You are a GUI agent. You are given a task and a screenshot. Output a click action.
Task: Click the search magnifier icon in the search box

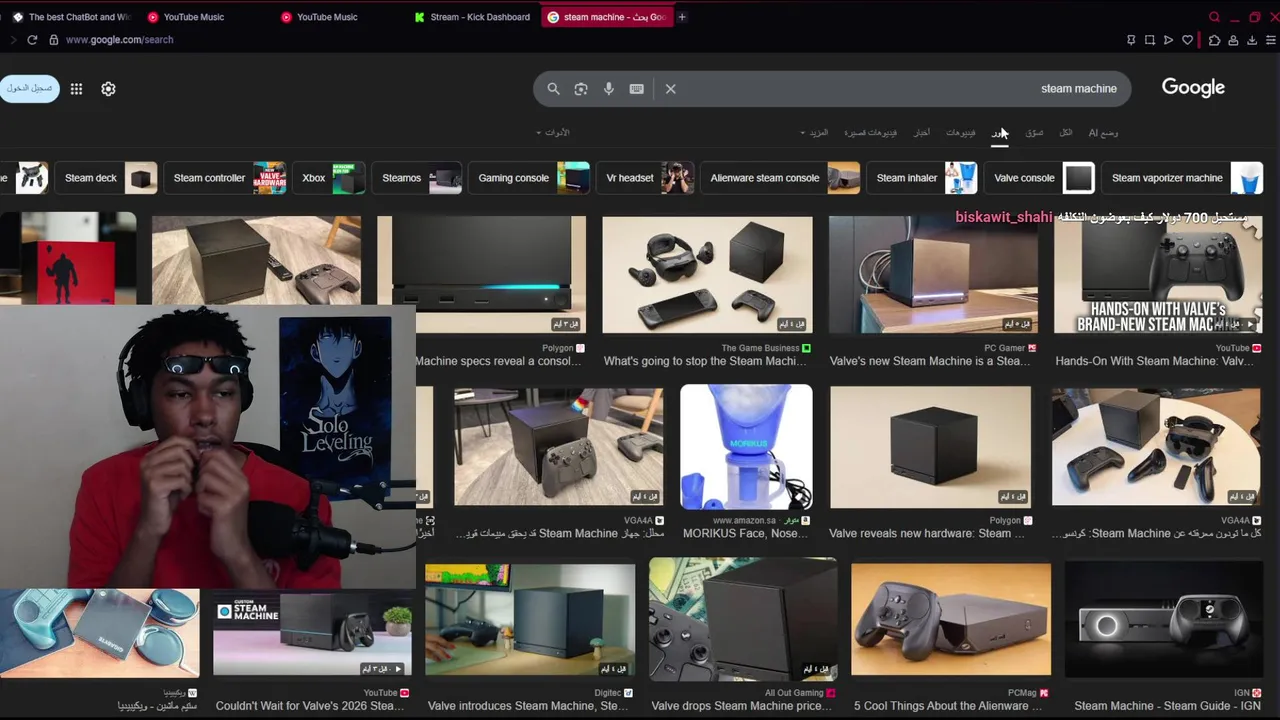(x=553, y=89)
